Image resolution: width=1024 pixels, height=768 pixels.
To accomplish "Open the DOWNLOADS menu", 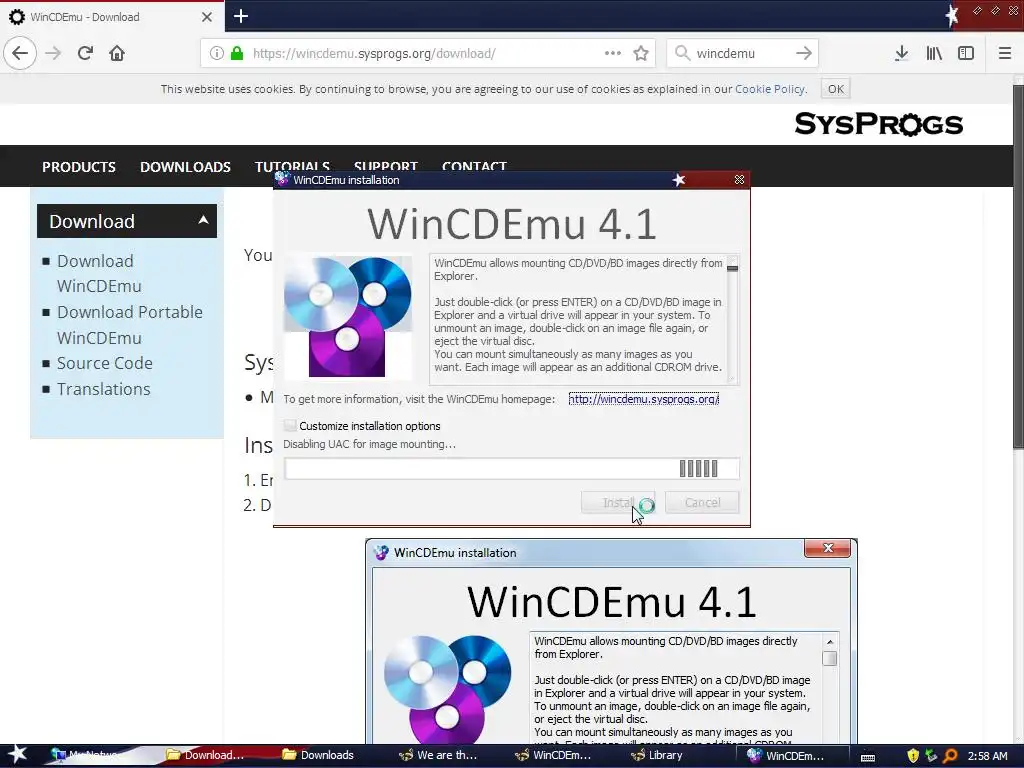I will tap(185, 167).
